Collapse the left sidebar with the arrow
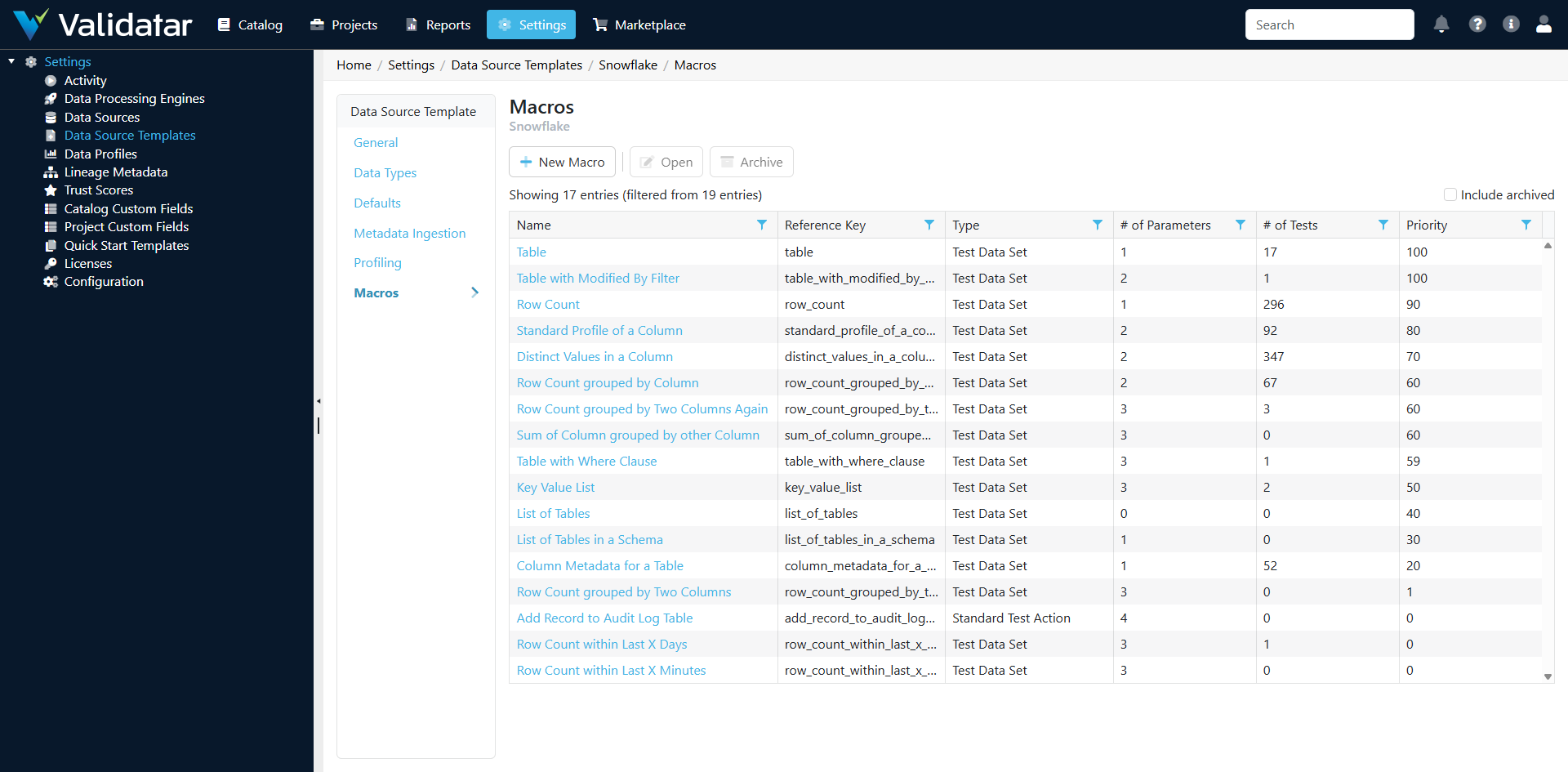 pyautogui.click(x=318, y=400)
